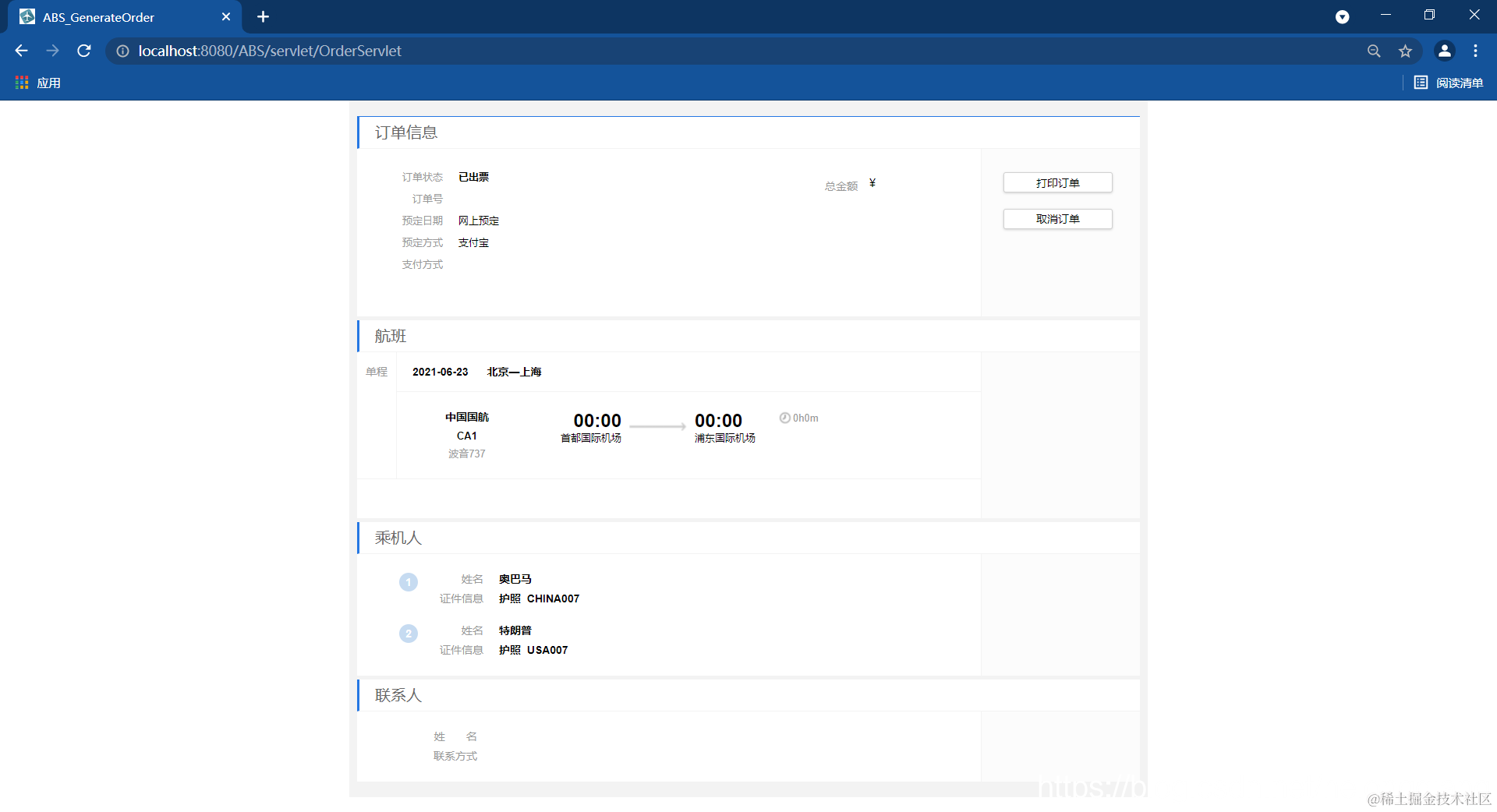Viewport: 1497px width, 812px height.
Task: Click the 打印订单 button
Action: (x=1057, y=182)
